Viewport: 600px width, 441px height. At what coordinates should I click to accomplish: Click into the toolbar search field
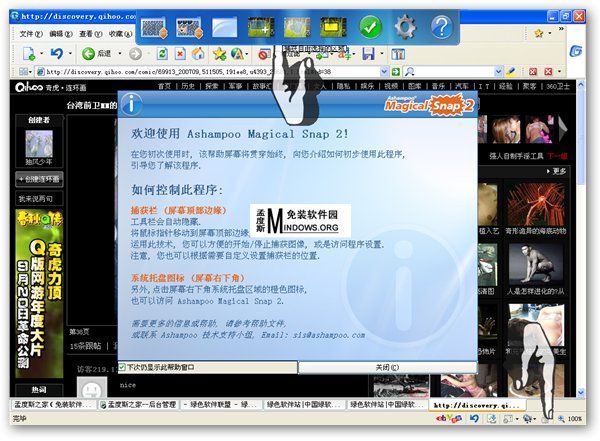(454, 72)
